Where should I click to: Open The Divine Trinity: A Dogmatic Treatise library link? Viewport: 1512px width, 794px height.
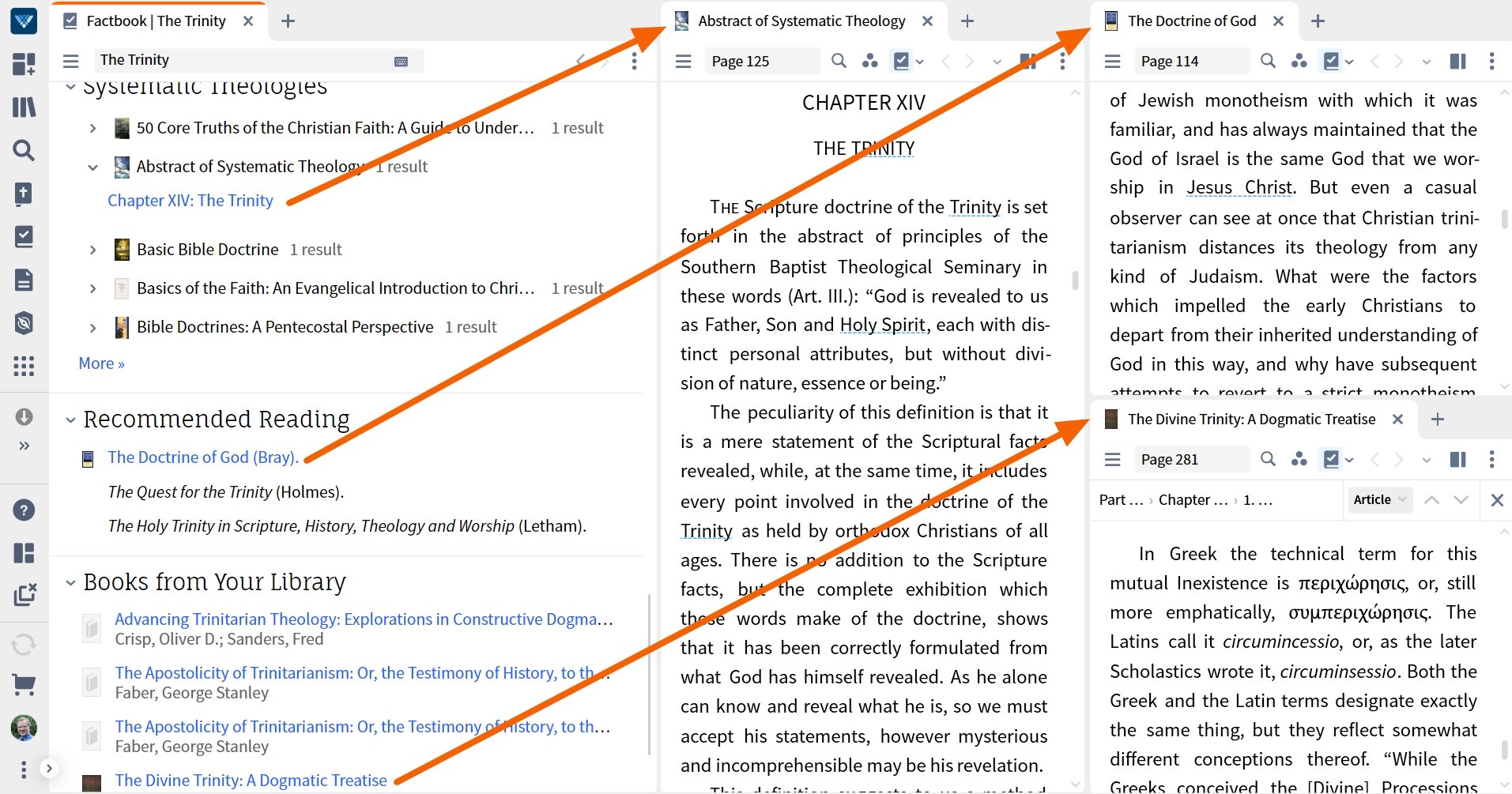pos(251,781)
